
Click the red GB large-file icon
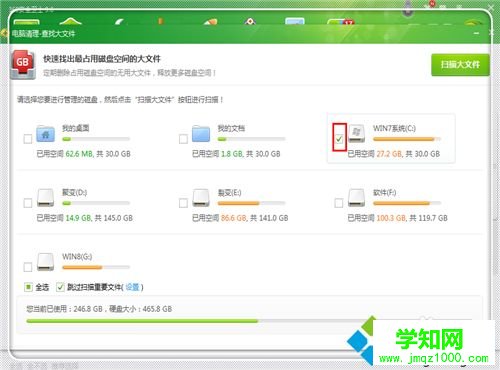pyautogui.click(x=23, y=65)
